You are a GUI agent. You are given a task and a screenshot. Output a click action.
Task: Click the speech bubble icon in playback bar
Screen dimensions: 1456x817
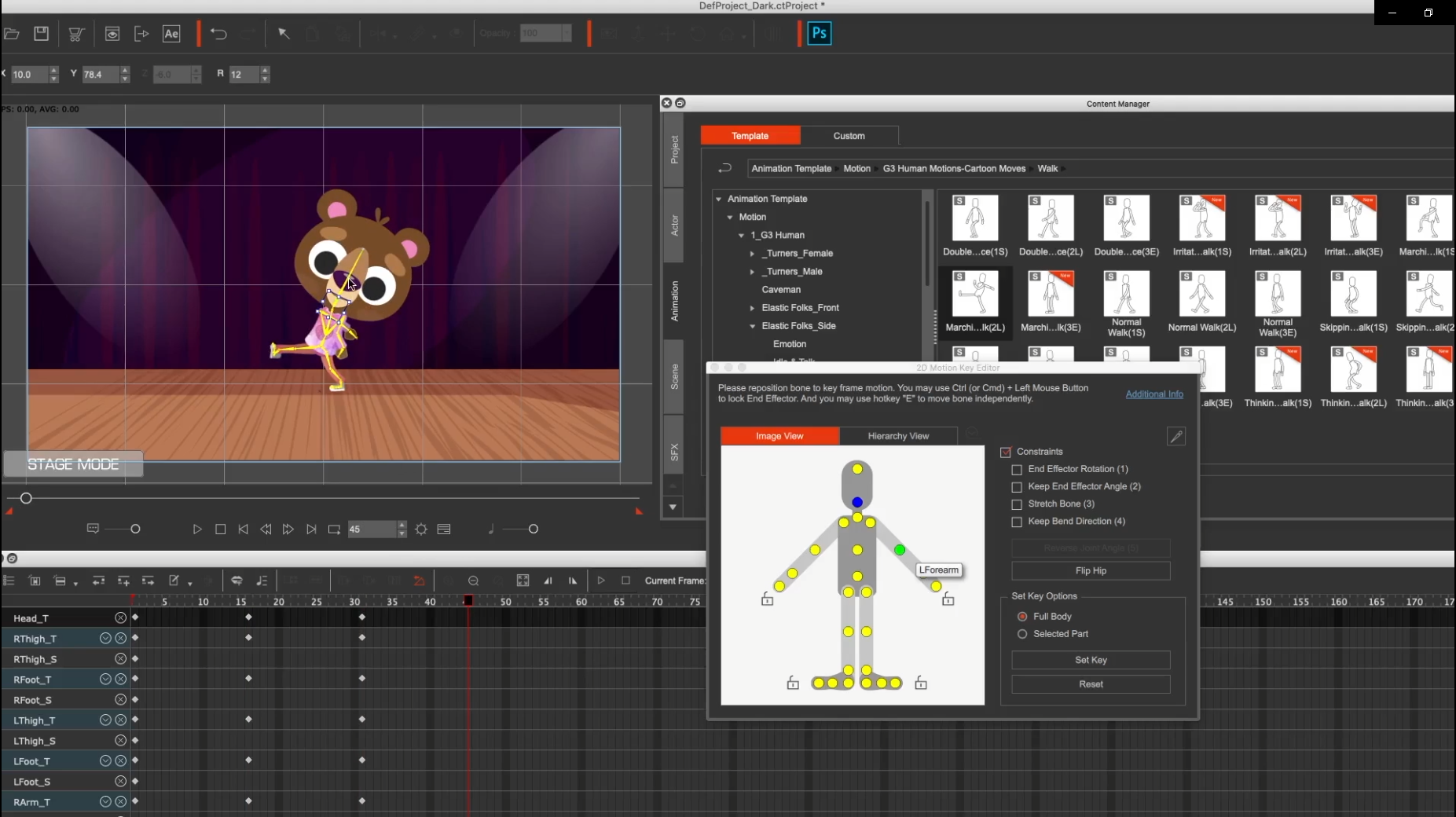tap(93, 529)
